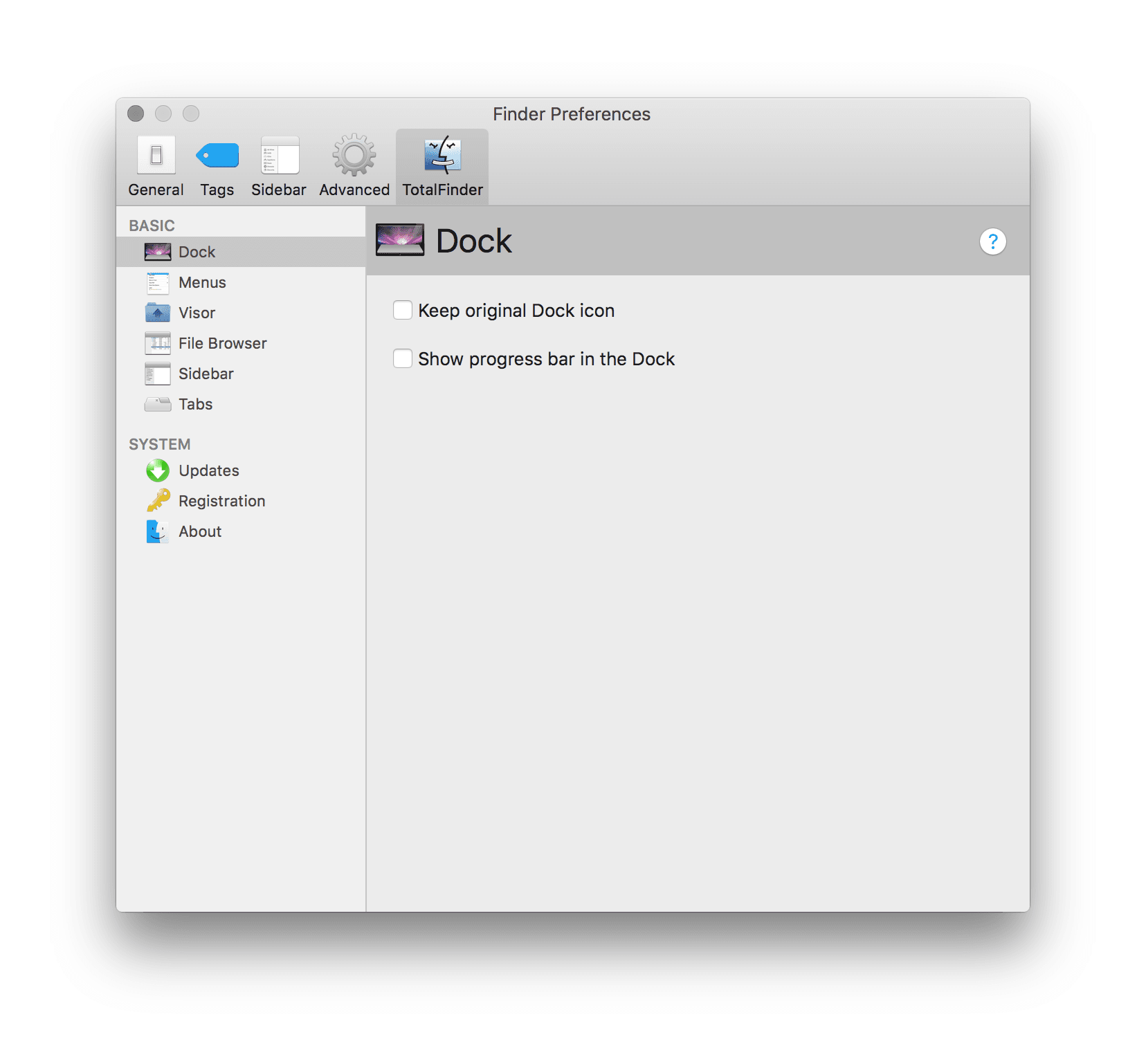Click the Registration key icon
The width and height of the screenshot is (1128, 1064).
pyautogui.click(x=158, y=500)
